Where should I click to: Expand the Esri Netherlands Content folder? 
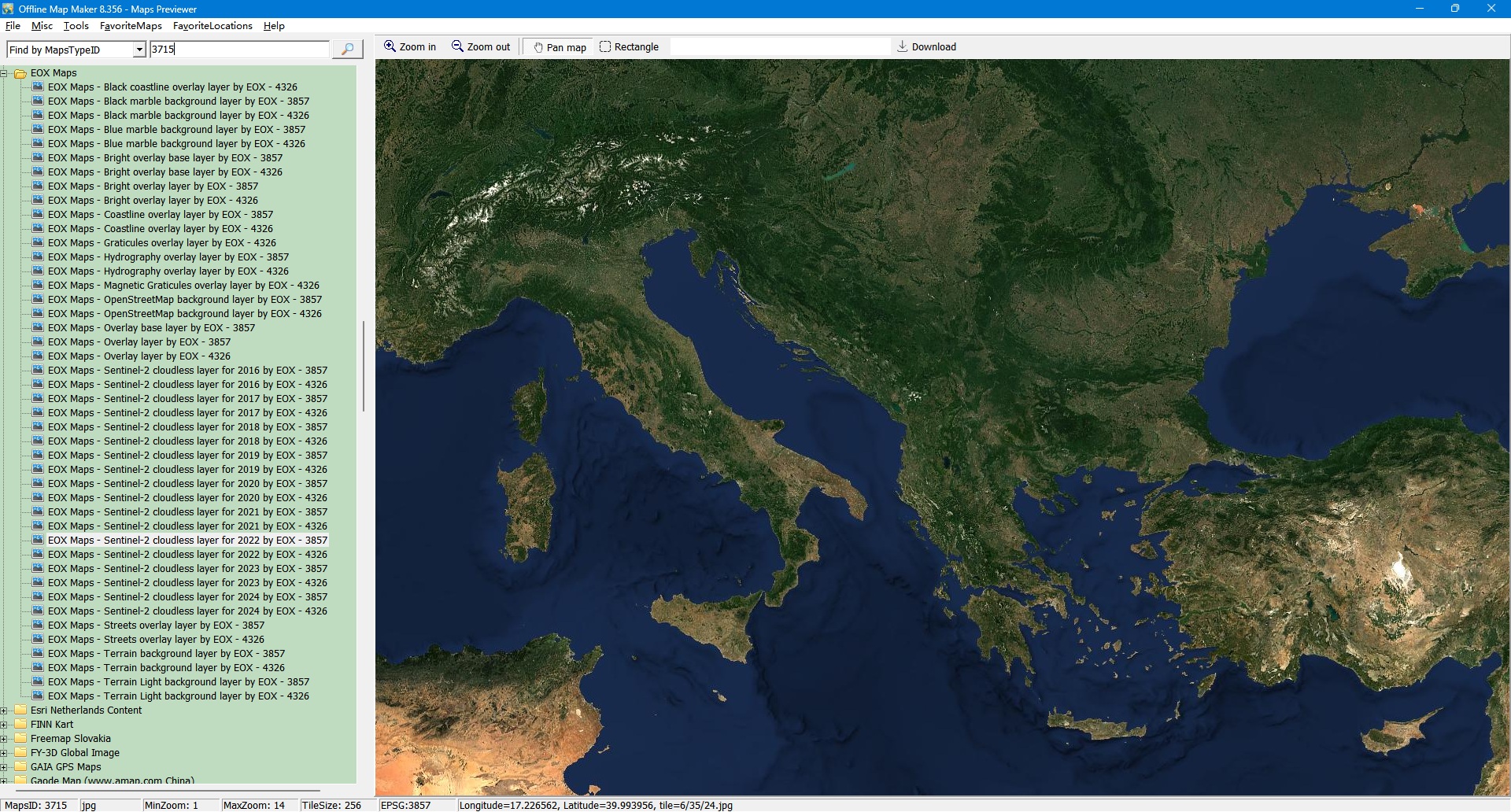point(4,710)
